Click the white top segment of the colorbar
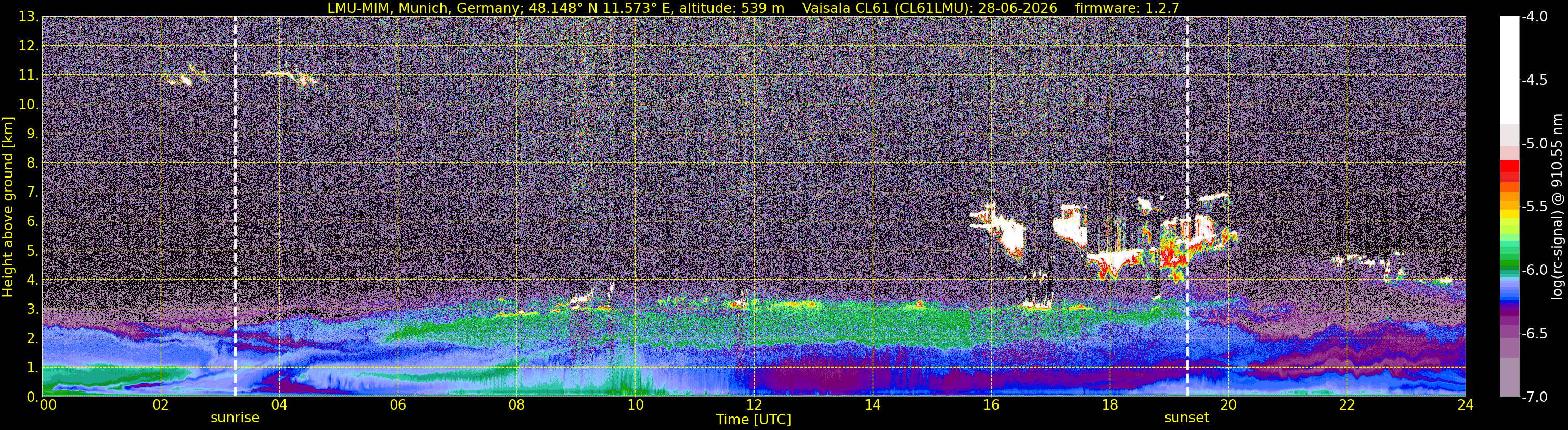Viewport: 1568px width, 430px height. coord(1509,70)
